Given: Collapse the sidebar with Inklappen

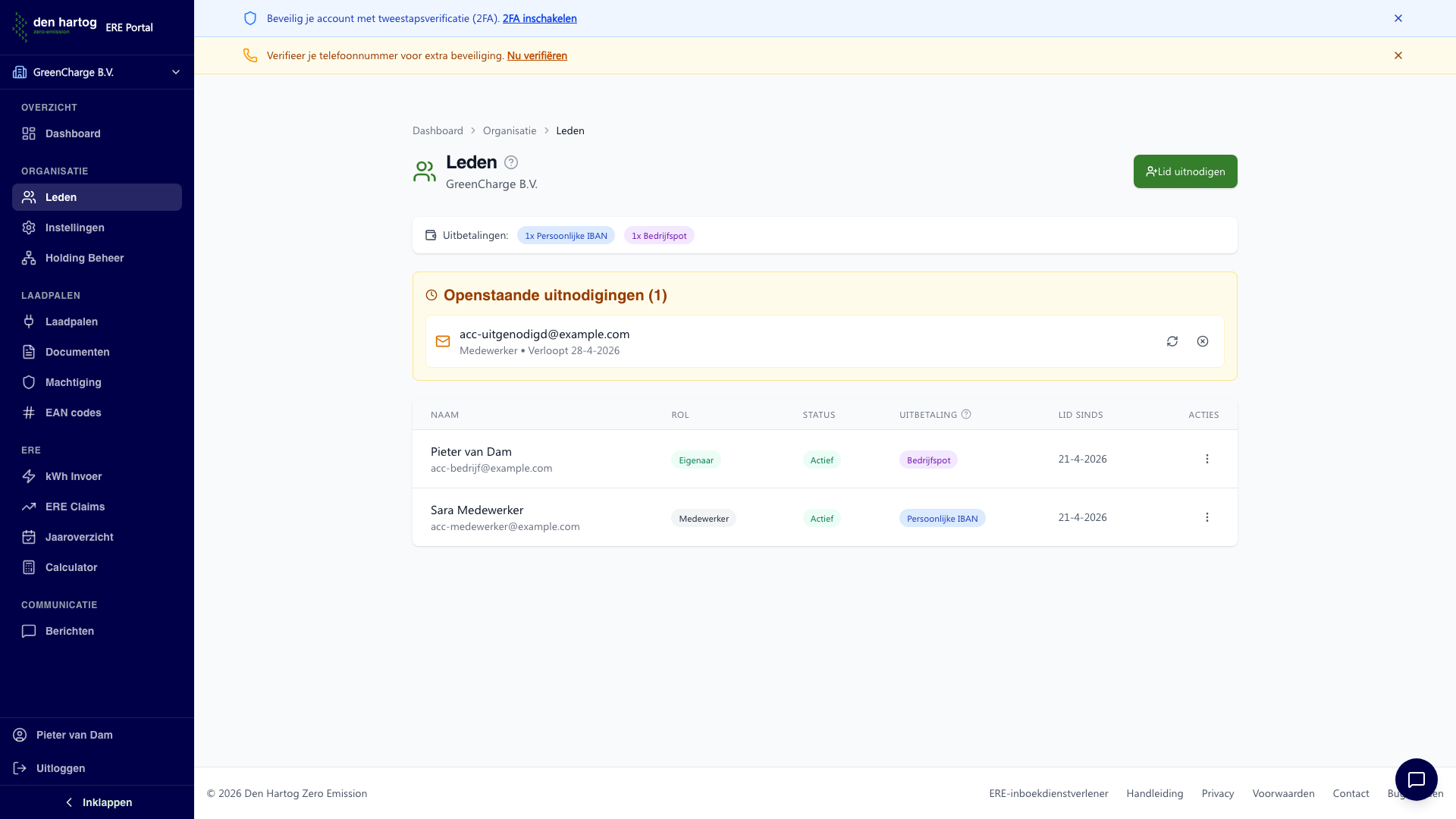Looking at the screenshot, I should 97,802.
